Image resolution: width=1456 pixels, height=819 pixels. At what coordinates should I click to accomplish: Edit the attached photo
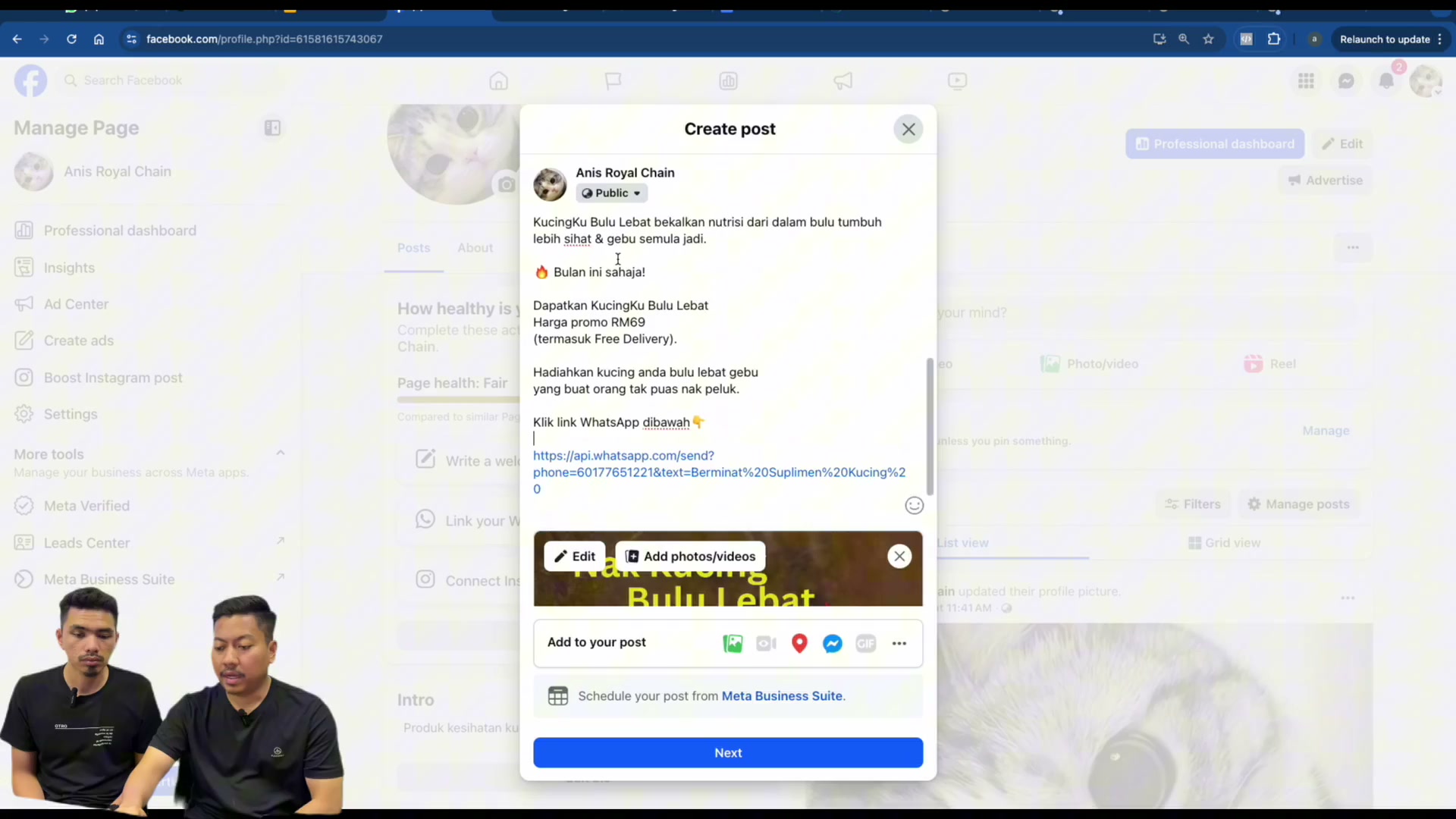575,557
